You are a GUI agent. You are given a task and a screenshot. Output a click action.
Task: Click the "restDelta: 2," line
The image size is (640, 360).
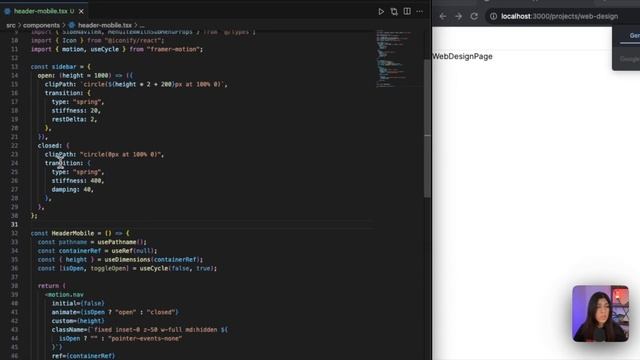pyautogui.click(x=74, y=120)
